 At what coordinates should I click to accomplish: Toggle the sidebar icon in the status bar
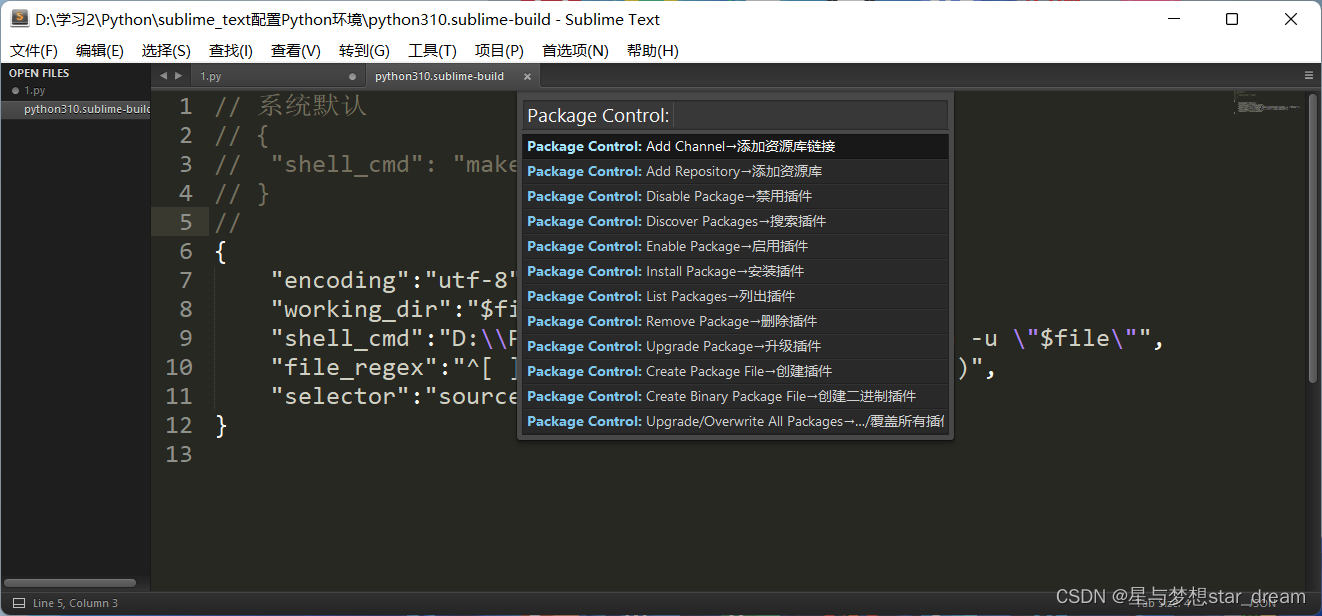[18, 602]
